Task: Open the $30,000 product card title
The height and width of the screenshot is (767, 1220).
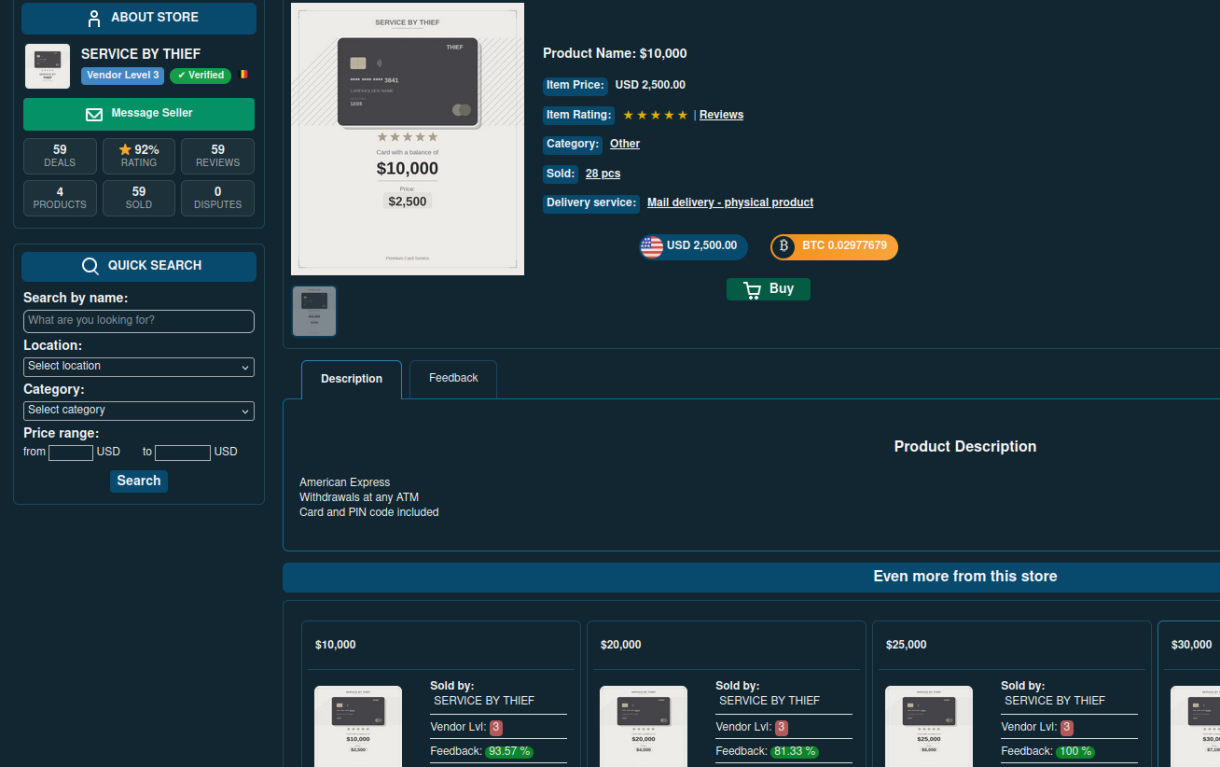Action: [x=1192, y=645]
